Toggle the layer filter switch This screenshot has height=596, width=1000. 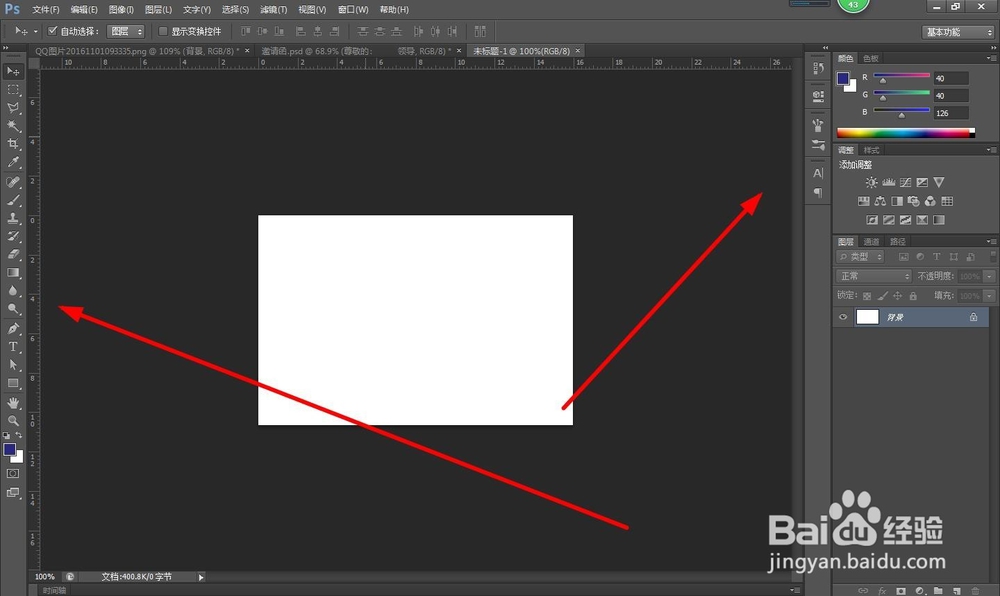coord(992,256)
